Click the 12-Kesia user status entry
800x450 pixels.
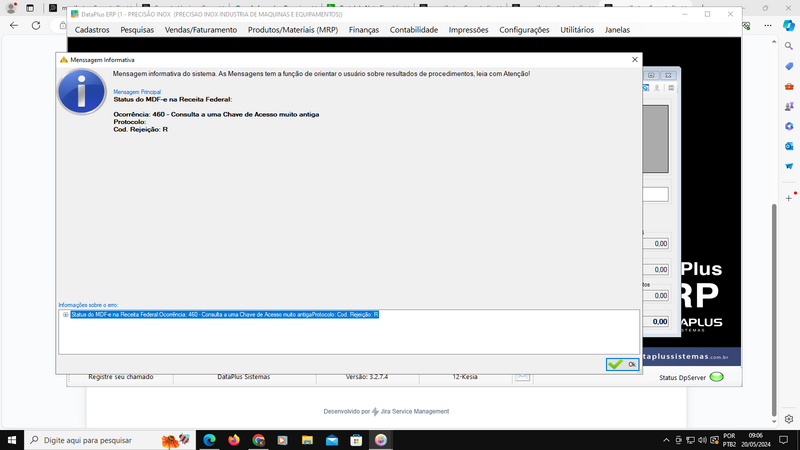465,378
